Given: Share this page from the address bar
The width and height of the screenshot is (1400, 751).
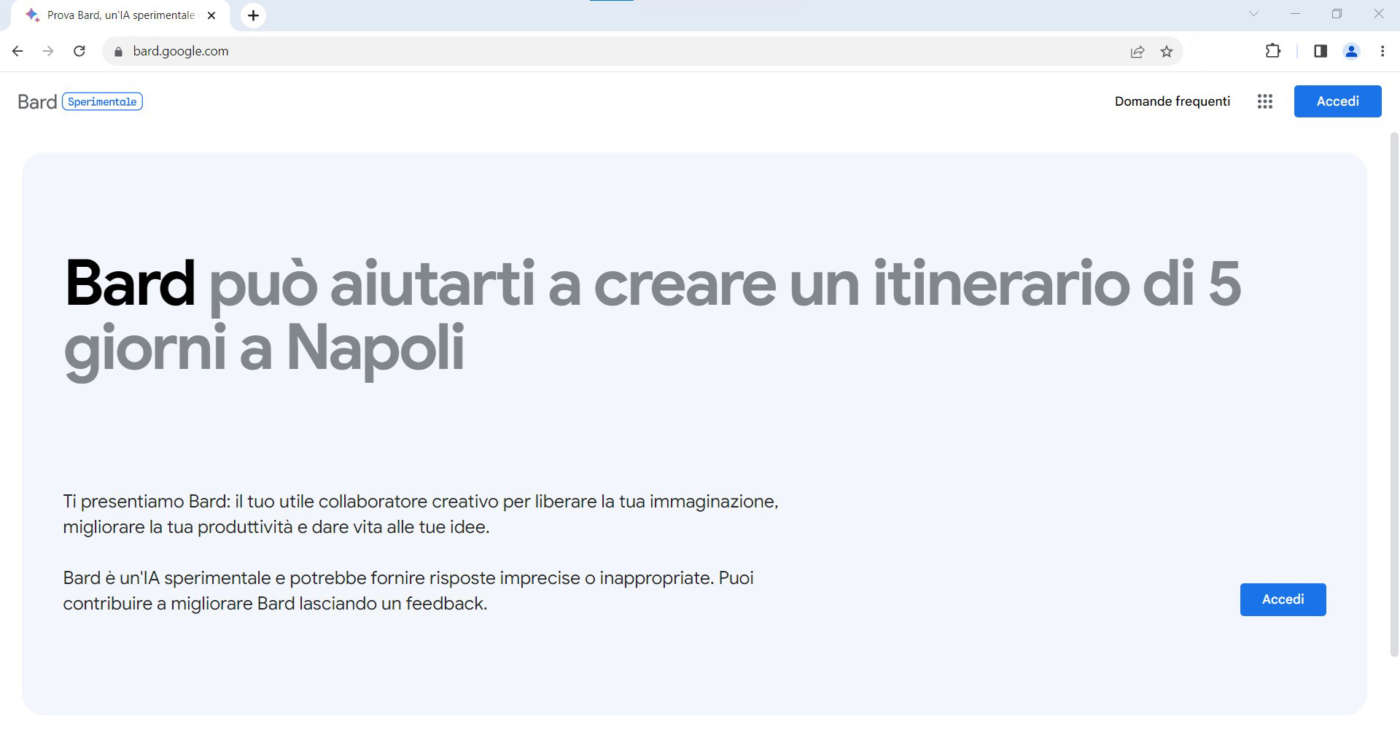Looking at the screenshot, I should point(1137,52).
